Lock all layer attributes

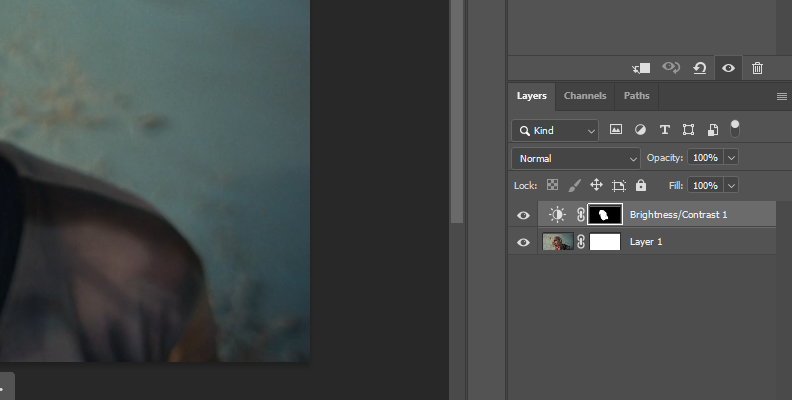pos(641,185)
